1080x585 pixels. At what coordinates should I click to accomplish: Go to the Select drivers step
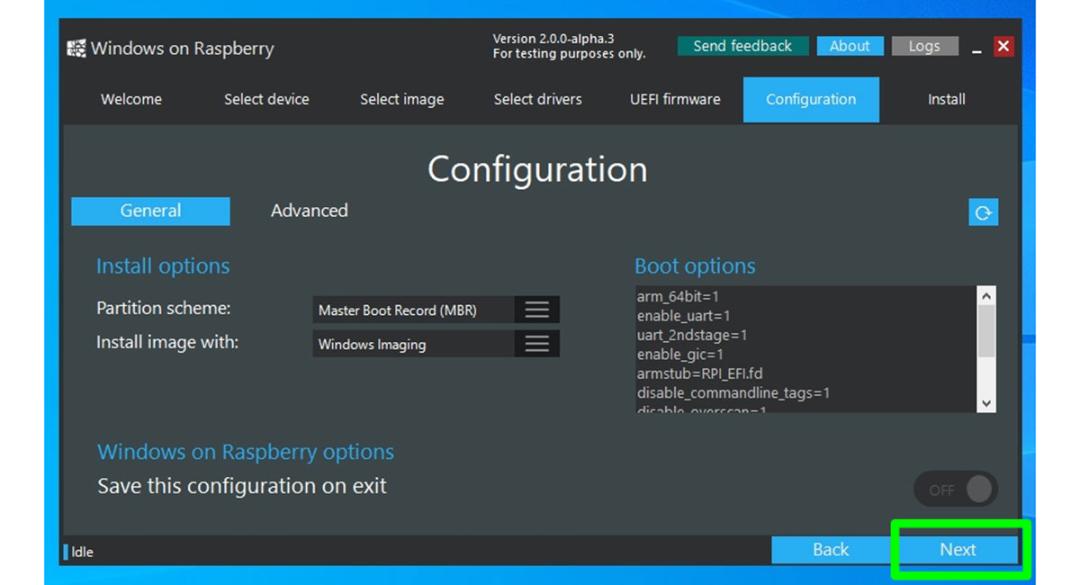click(x=537, y=99)
